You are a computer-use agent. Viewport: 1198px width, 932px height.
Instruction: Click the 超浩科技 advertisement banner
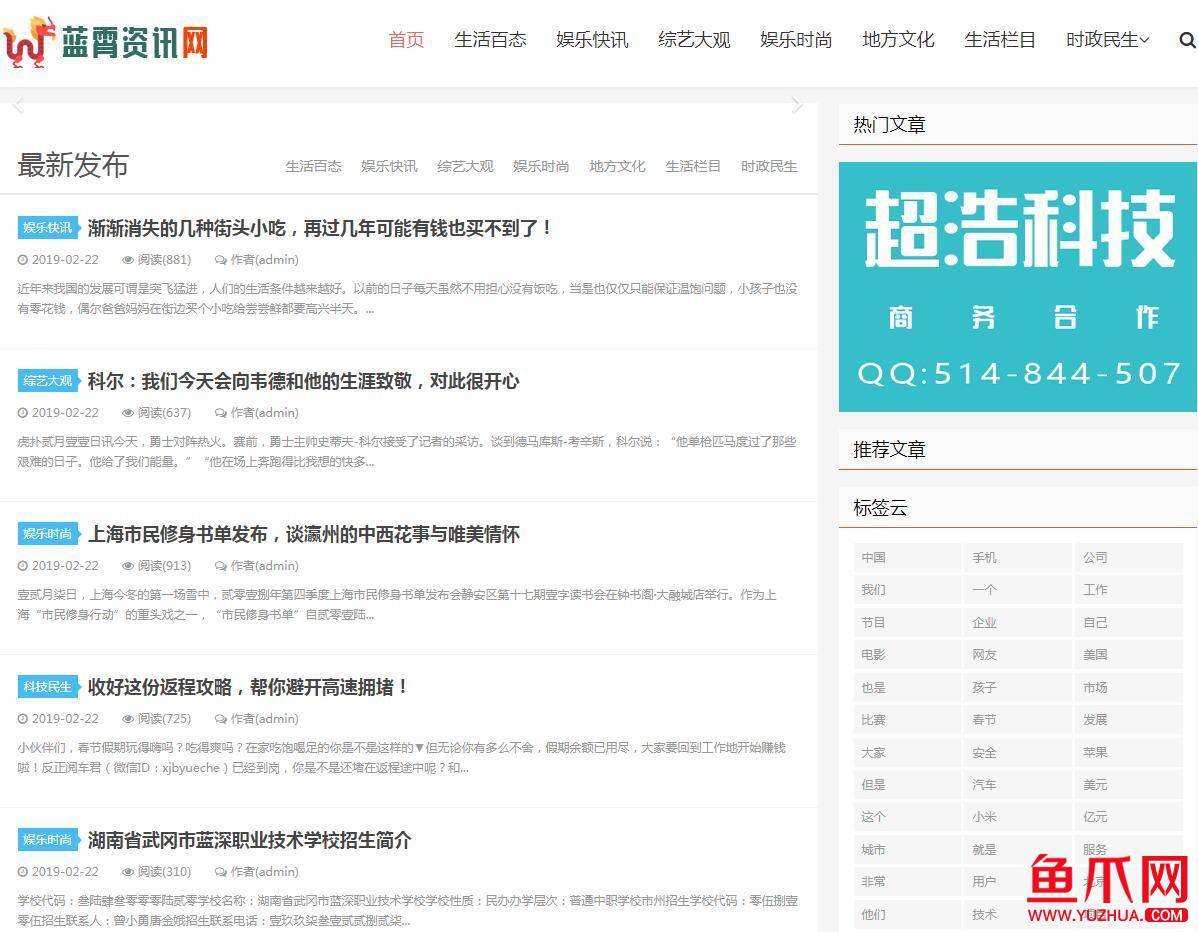pyautogui.click(x=1017, y=287)
